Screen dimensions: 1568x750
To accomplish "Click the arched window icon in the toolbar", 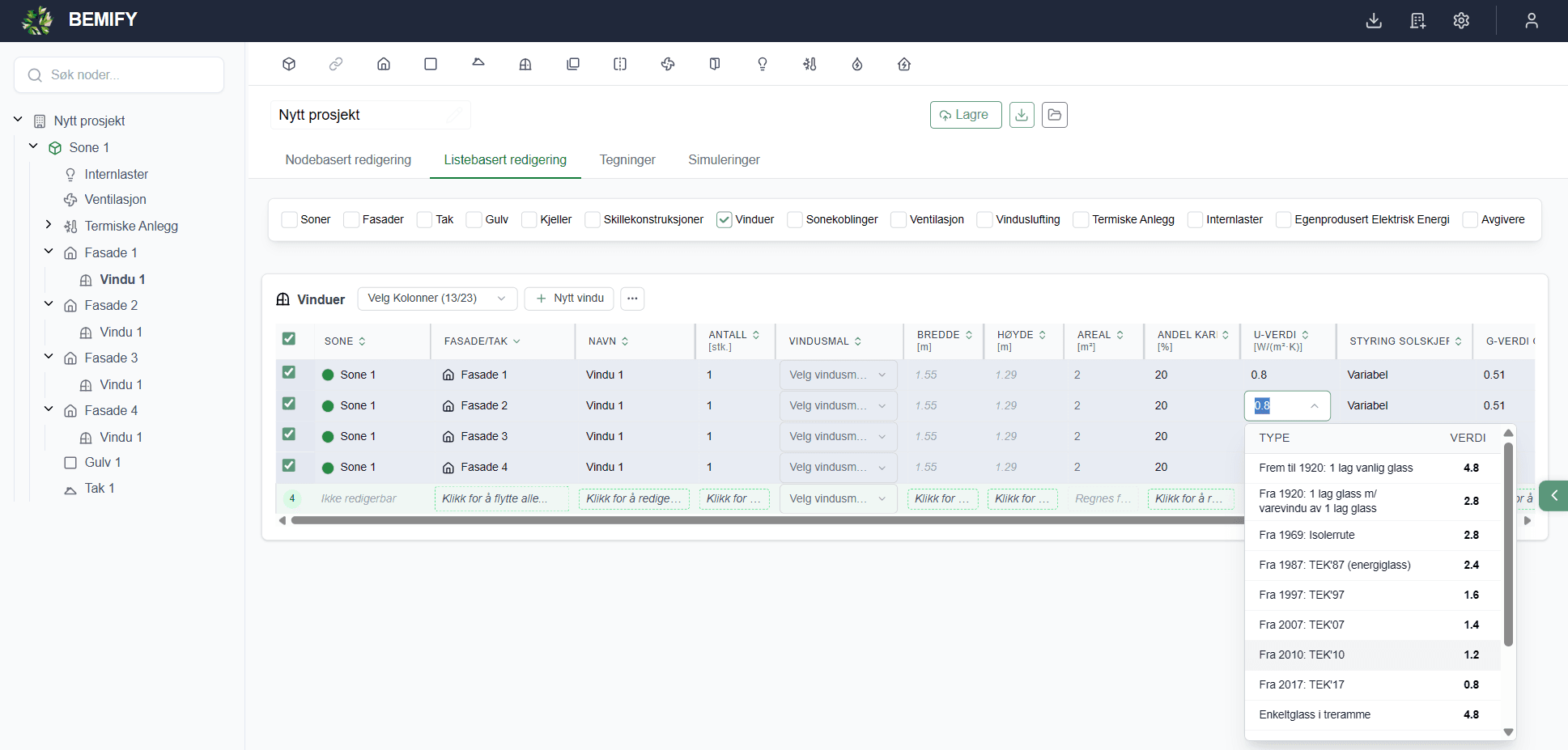I will 525,64.
